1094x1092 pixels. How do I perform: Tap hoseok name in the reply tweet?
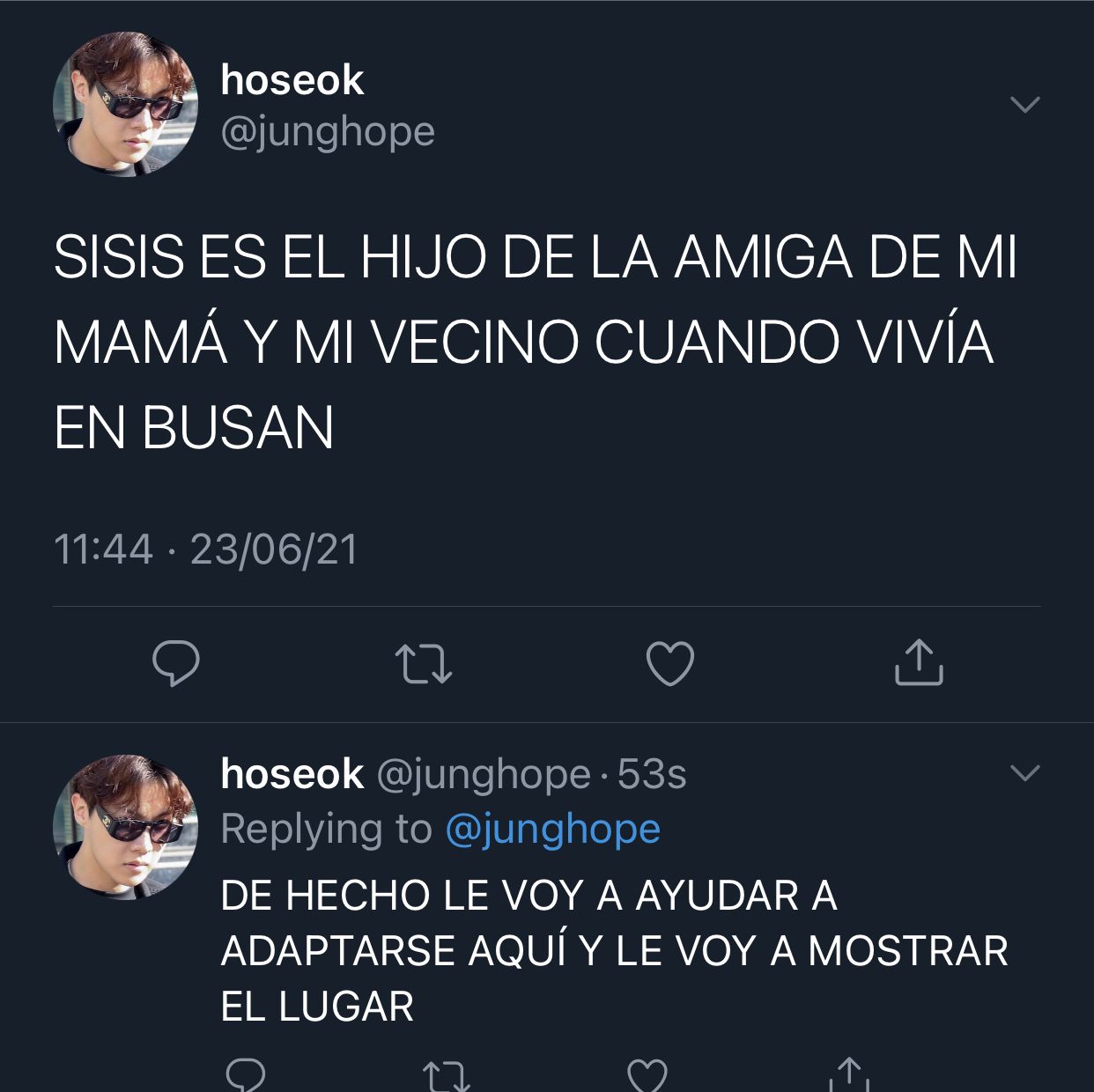click(x=292, y=774)
